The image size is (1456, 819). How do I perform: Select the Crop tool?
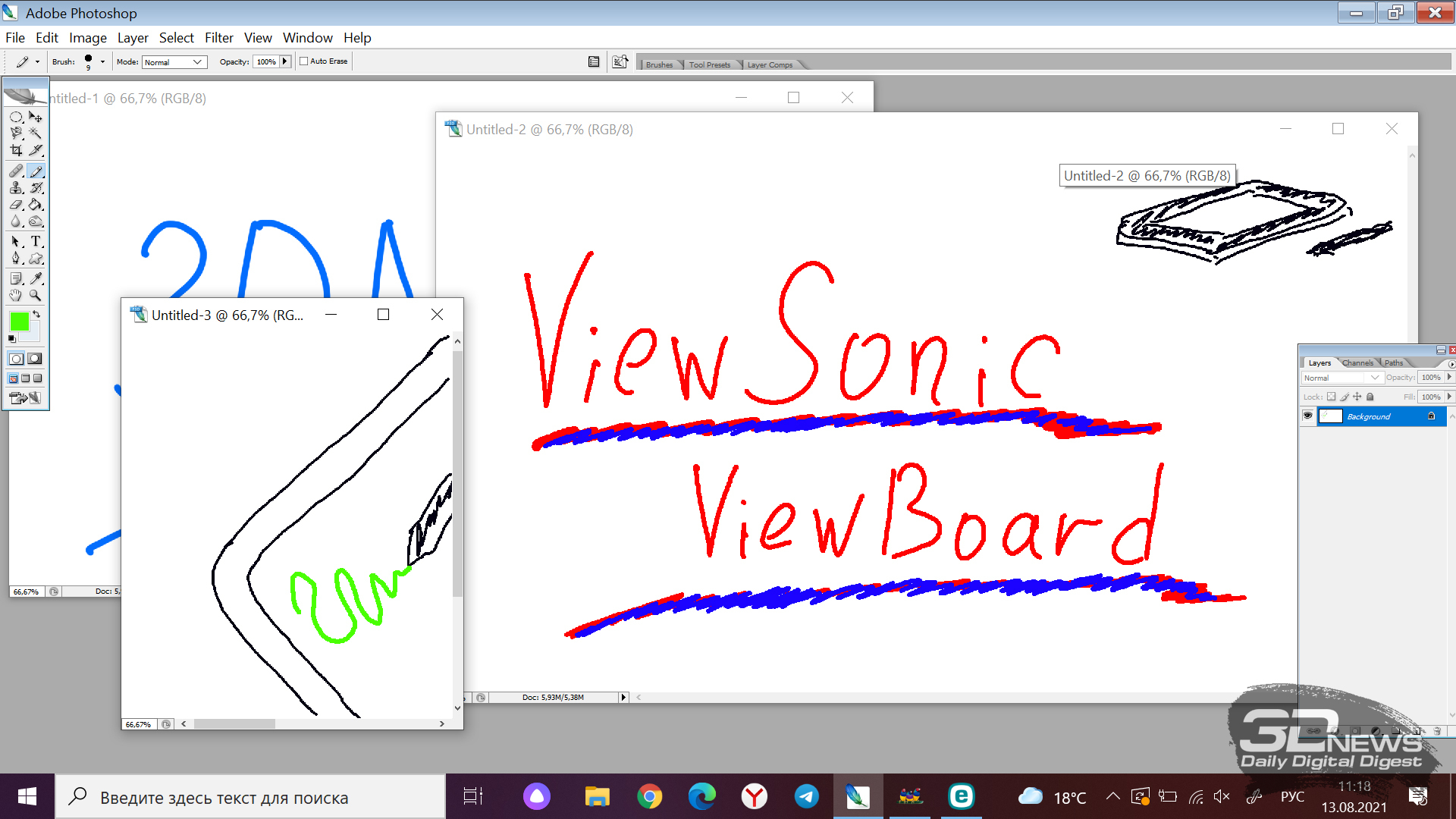pos(16,150)
